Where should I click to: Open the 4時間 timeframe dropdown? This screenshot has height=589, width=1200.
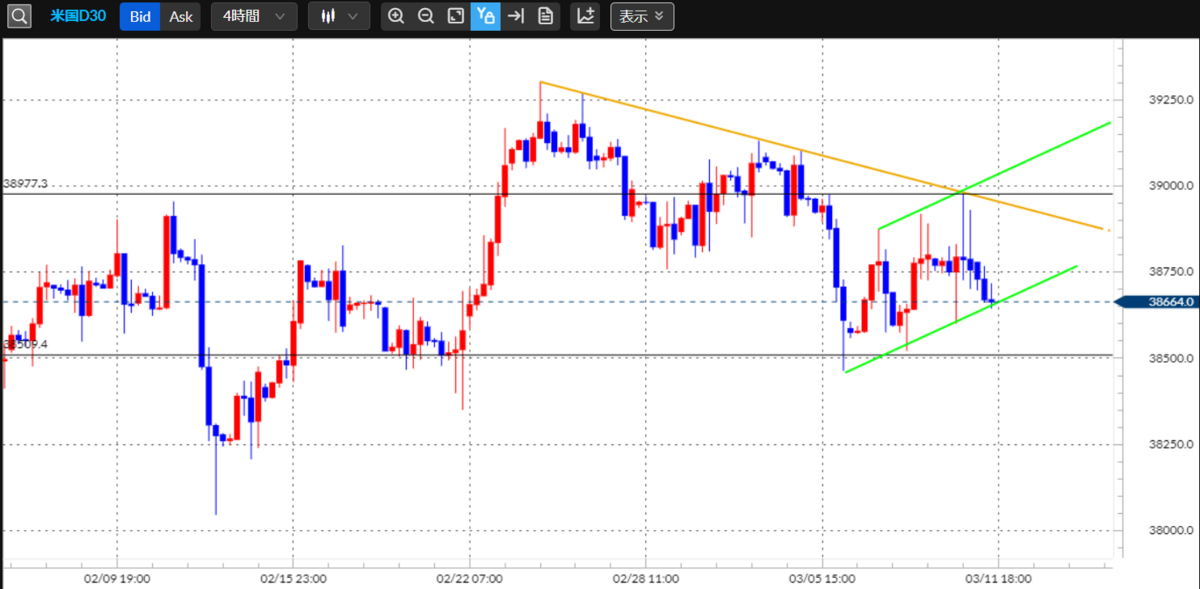coord(254,16)
